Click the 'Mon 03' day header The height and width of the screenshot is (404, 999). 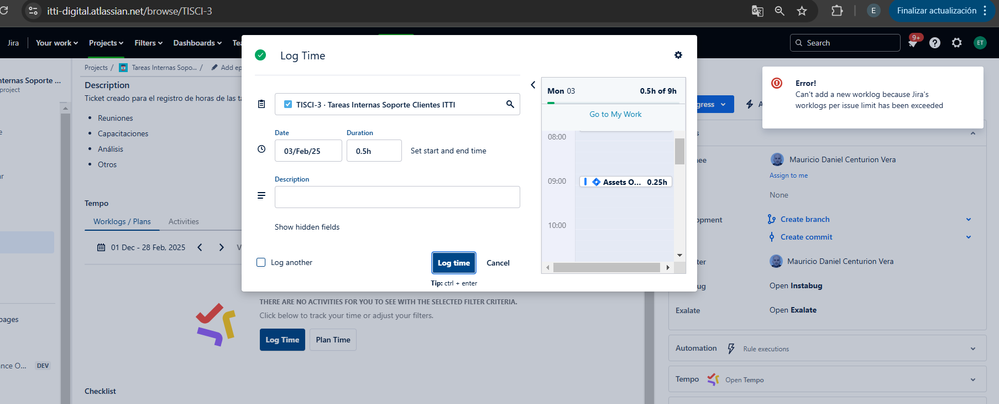click(561, 91)
